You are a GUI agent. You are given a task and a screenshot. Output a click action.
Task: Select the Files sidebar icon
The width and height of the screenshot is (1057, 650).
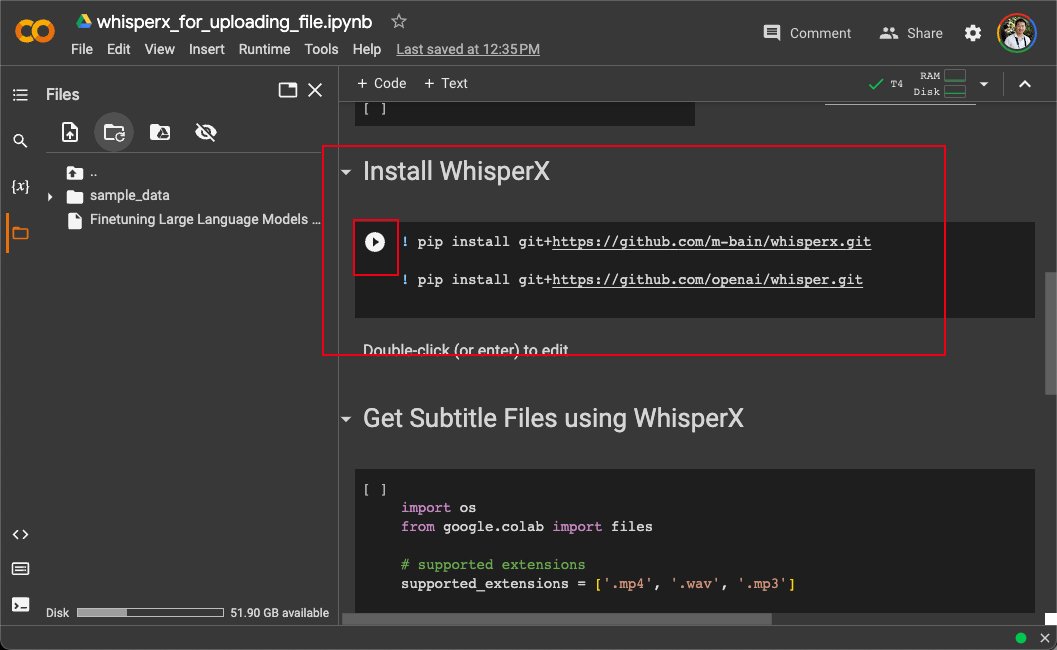click(20, 233)
